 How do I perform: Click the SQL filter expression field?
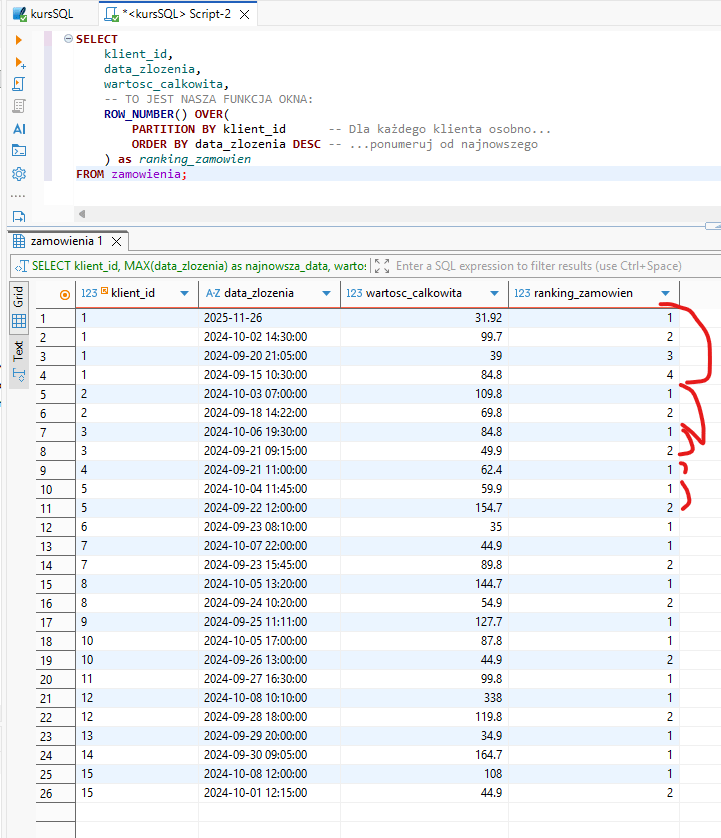click(x=540, y=266)
